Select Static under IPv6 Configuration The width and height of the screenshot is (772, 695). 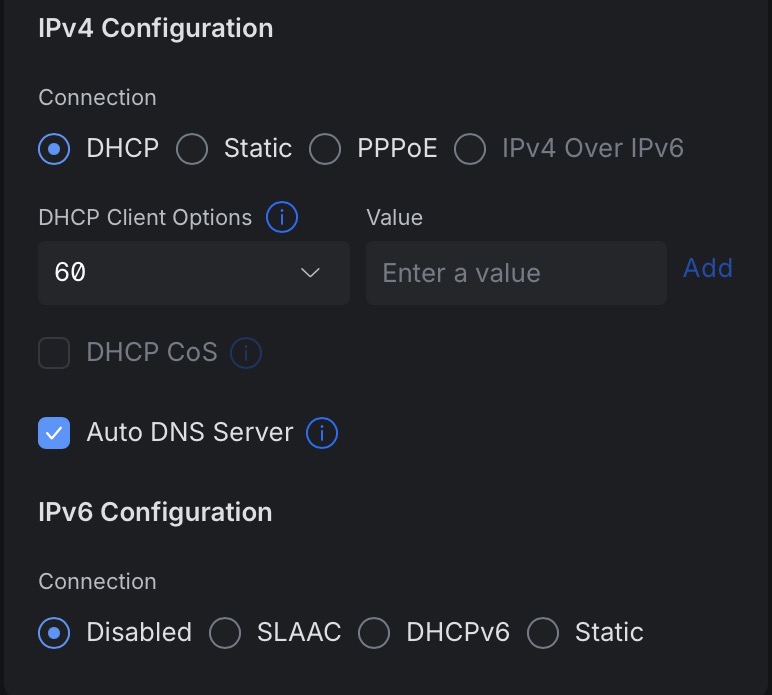tap(543, 633)
